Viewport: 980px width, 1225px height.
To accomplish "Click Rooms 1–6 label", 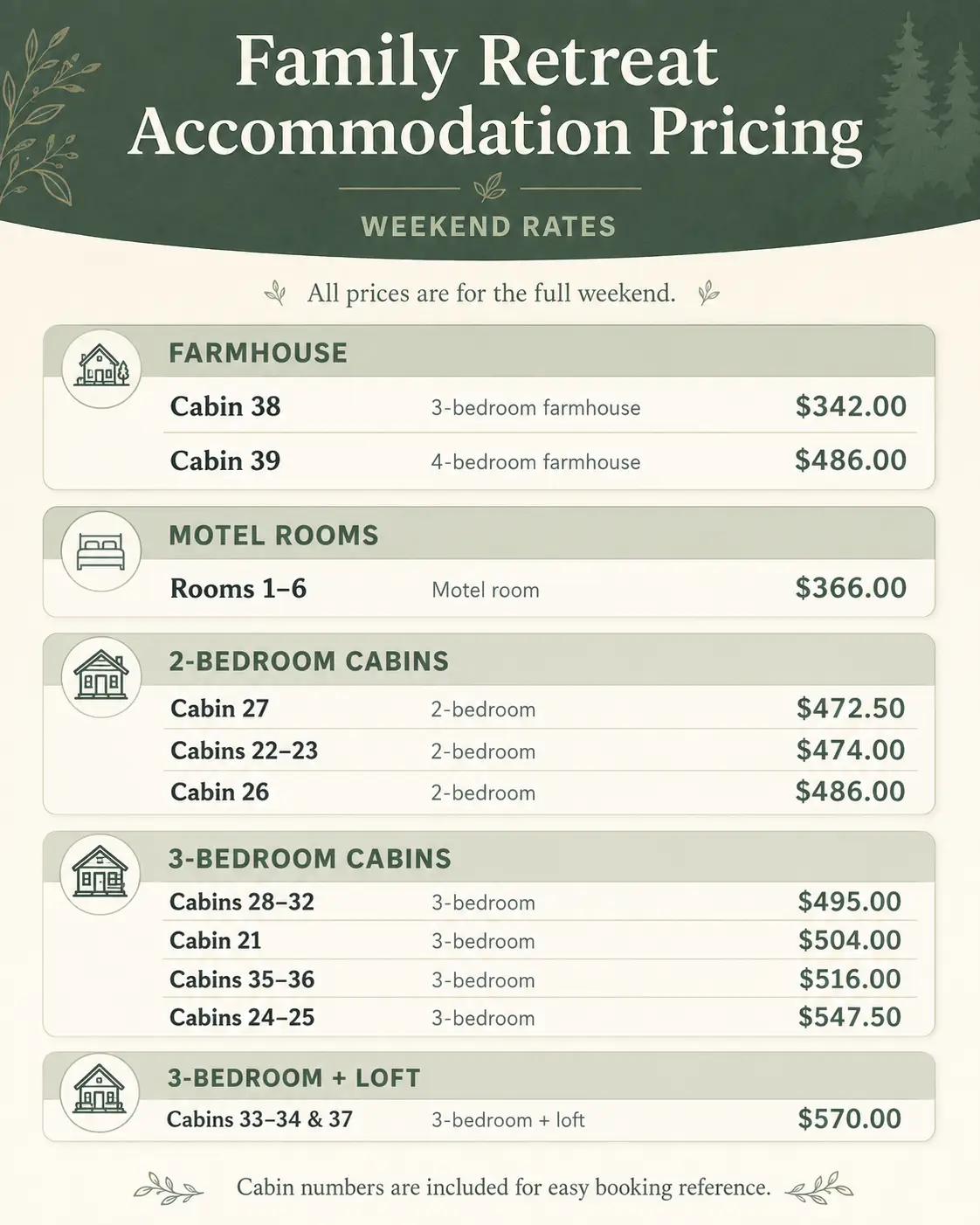I will 238,589.
